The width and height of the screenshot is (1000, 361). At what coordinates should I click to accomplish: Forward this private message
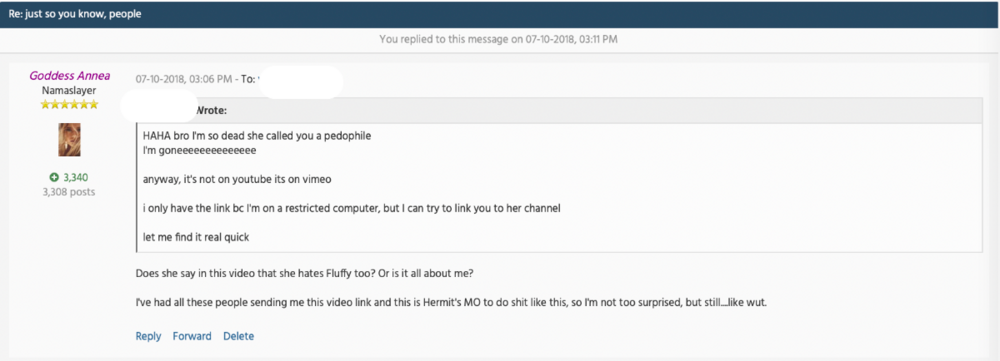[192, 336]
